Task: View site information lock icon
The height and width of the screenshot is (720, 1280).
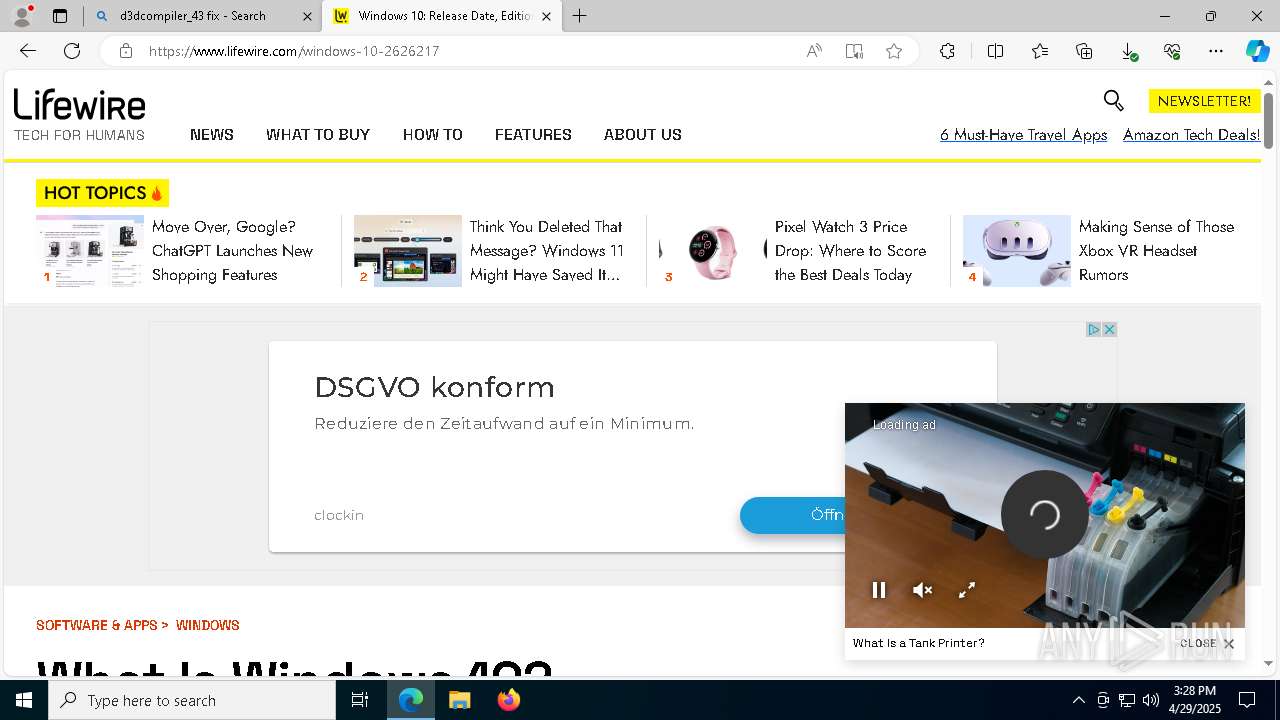Action: pos(126,51)
